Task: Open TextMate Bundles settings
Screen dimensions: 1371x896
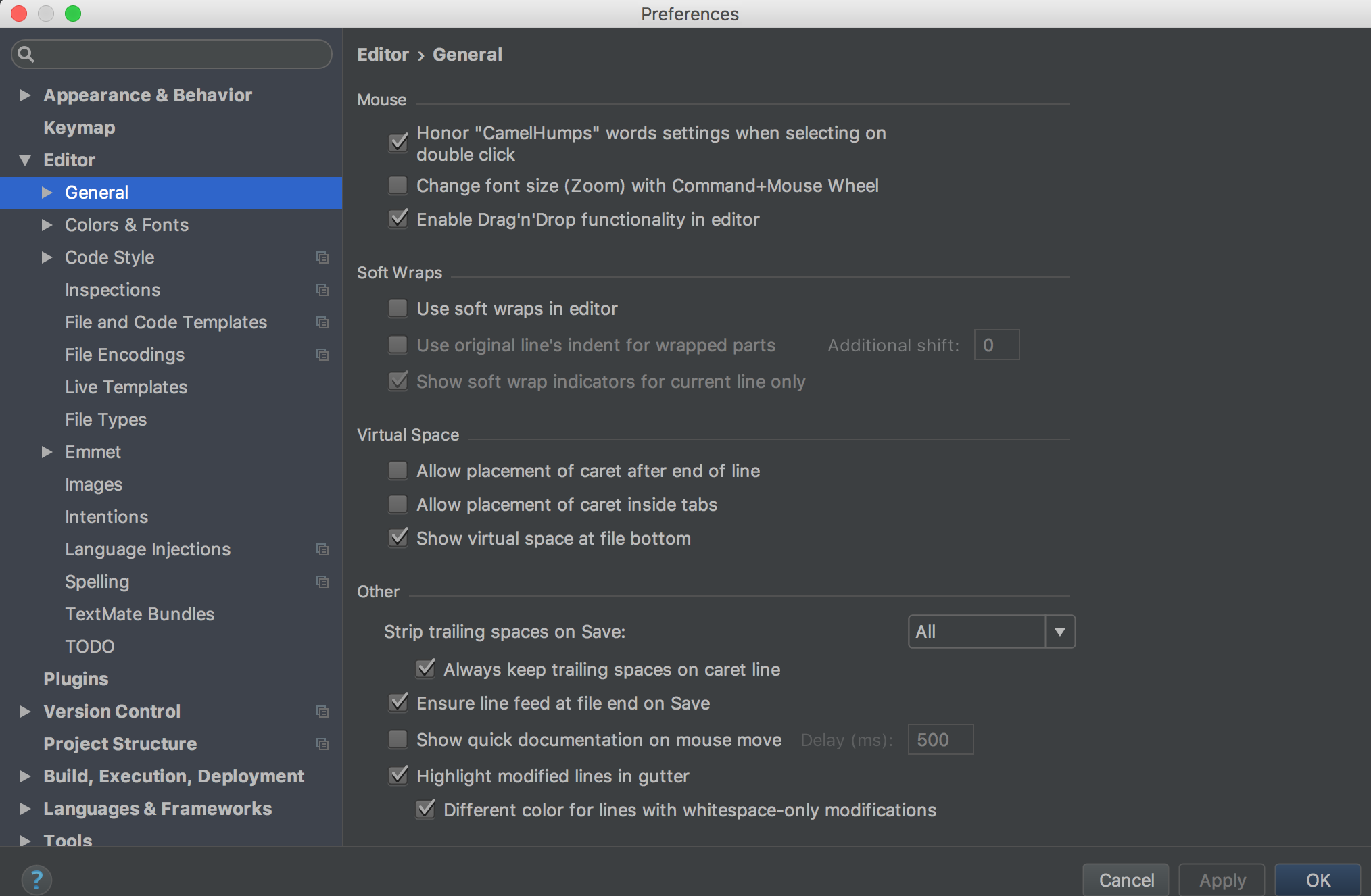Action: tap(139, 614)
